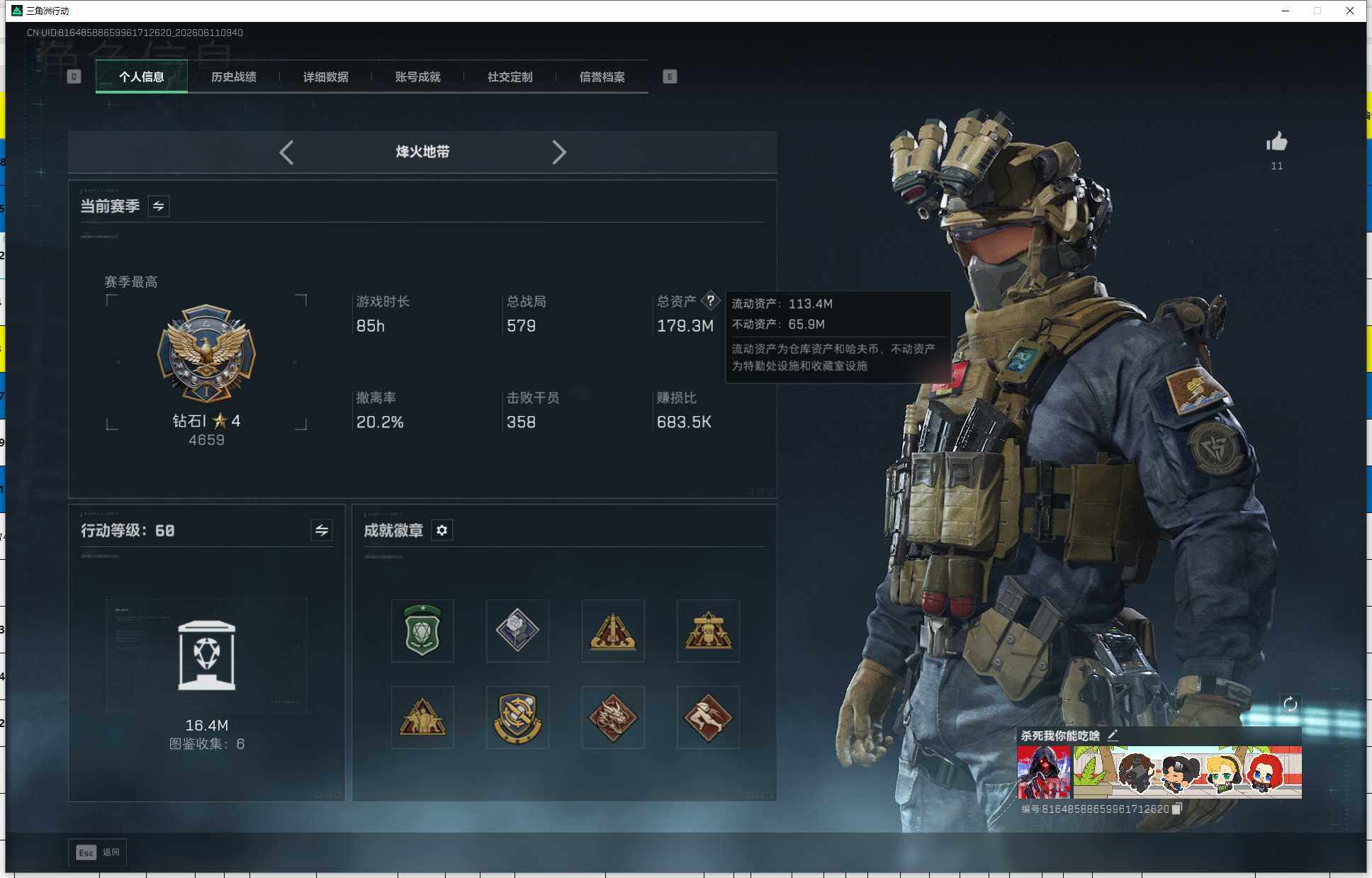This screenshot has height=878, width=1372.
Task: Go to next game mode with right chevron
Action: coord(559,152)
